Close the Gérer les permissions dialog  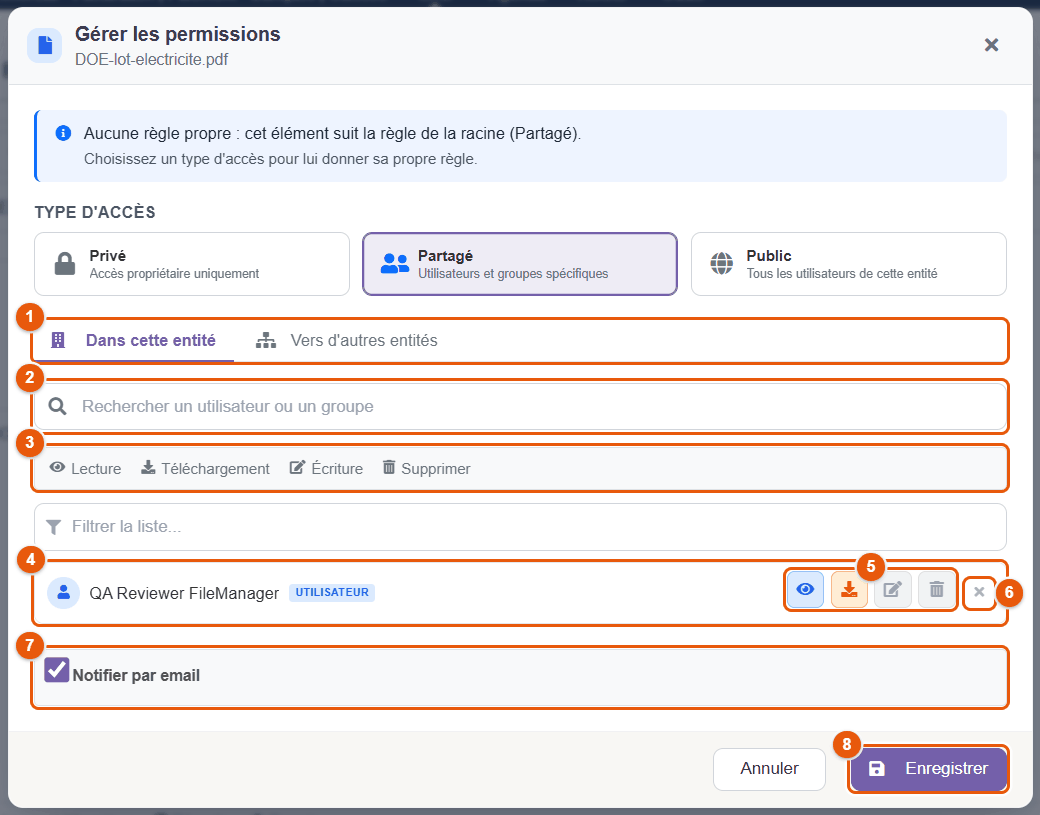tap(991, 44)
